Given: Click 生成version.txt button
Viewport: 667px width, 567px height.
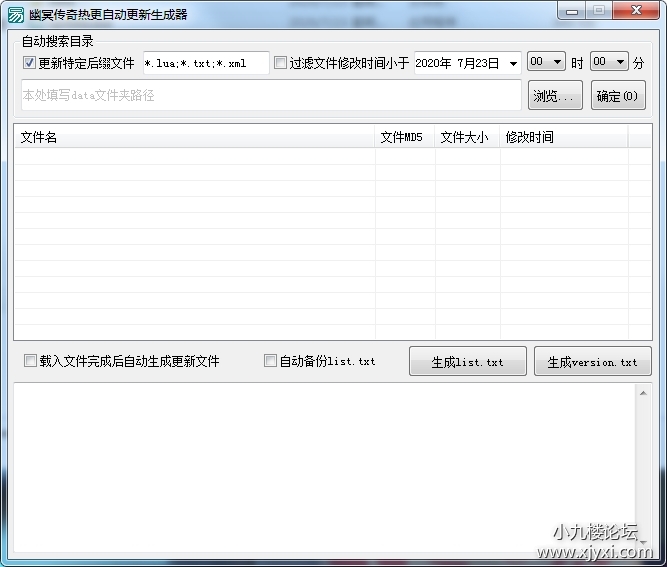Looking at the screenshot, I should click(x=592, y=362).
